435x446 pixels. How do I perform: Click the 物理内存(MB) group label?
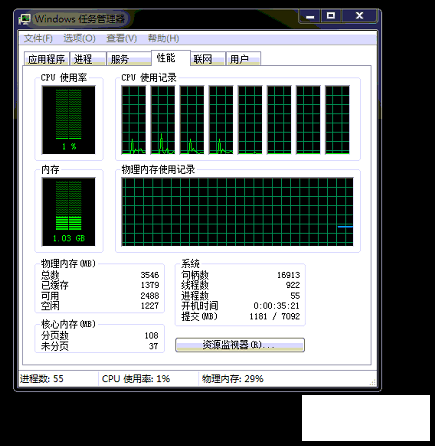(x=68, y=264)
